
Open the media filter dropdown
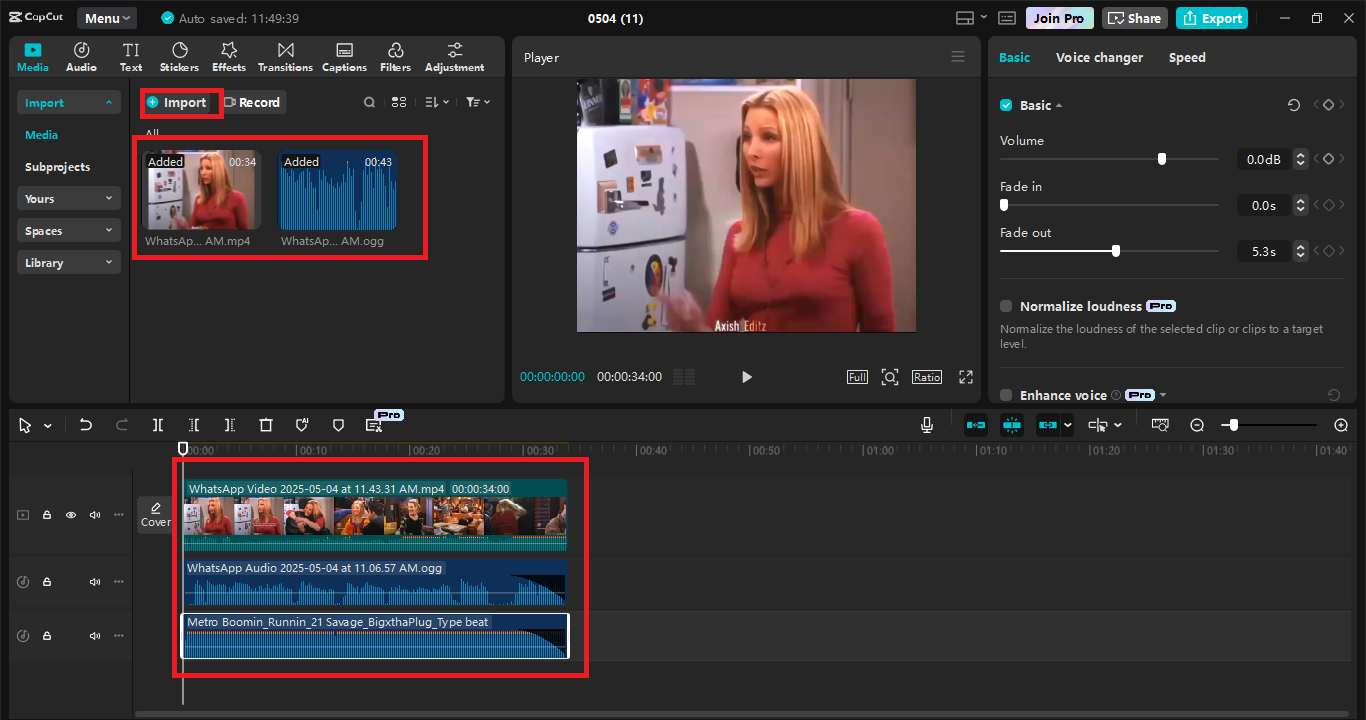coord(478,102)
